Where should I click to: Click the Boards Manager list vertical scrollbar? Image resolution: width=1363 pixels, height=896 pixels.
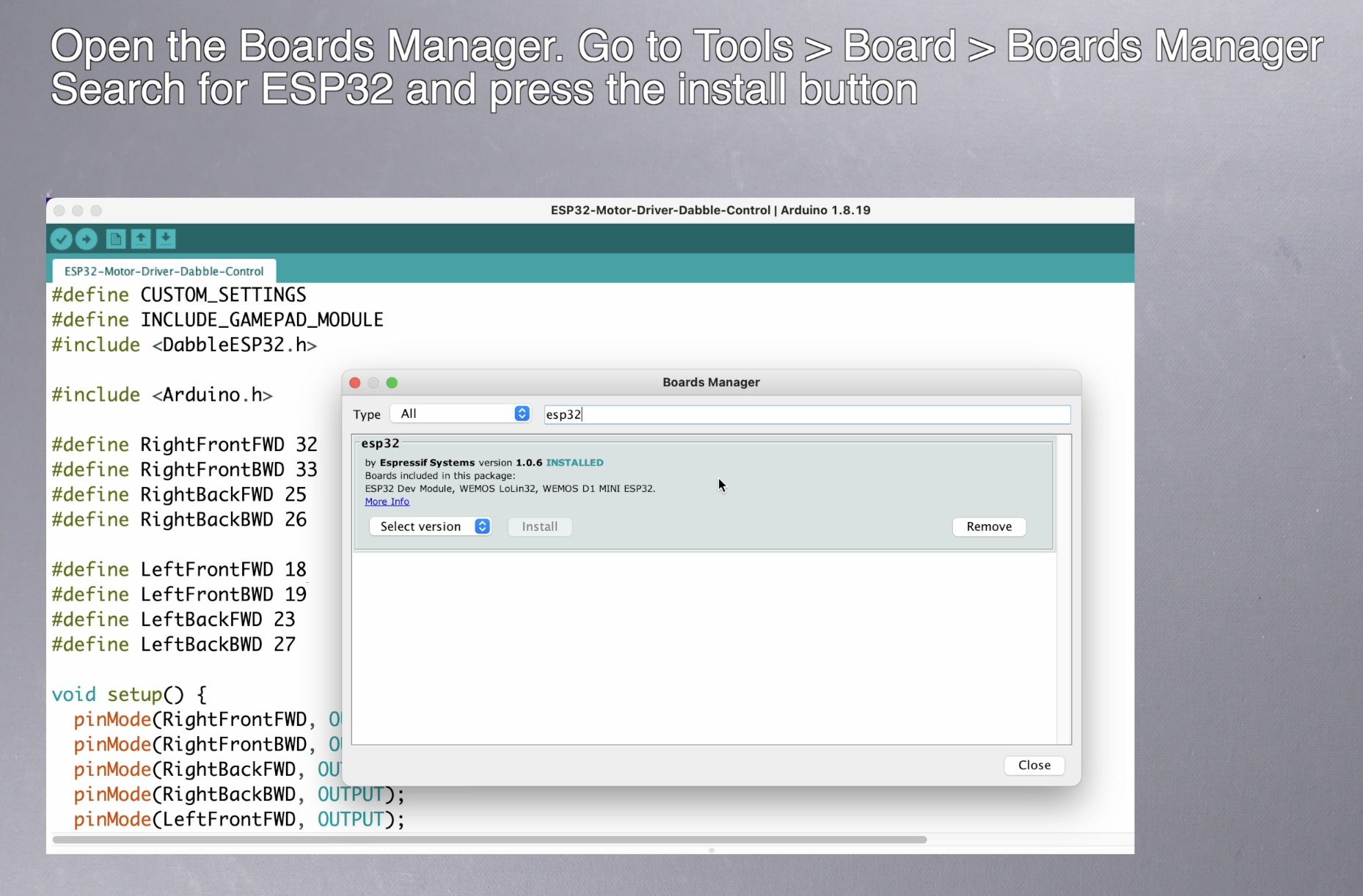(1064, 590)
